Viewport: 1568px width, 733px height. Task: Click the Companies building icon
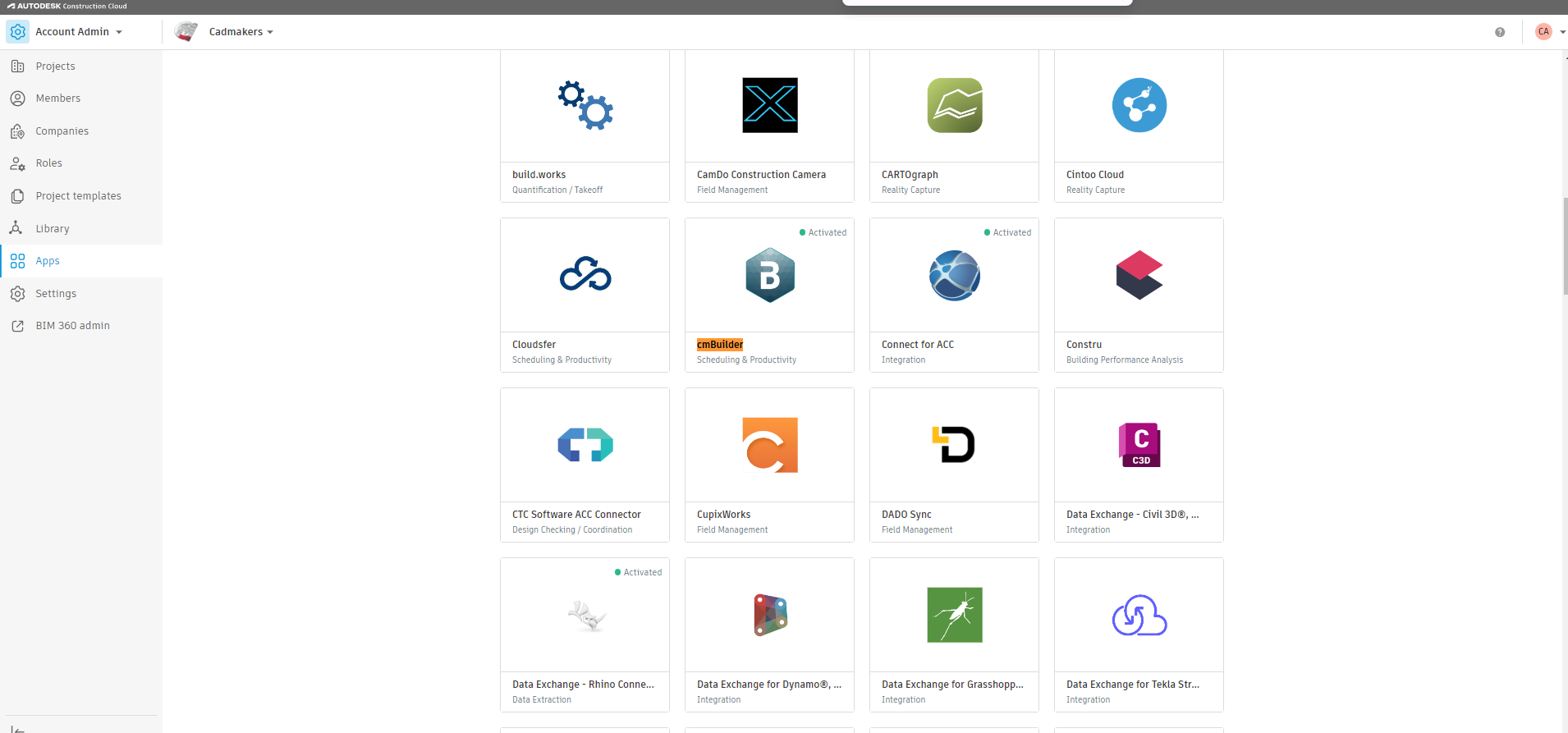pyautogui.click(x=17, y=131)
